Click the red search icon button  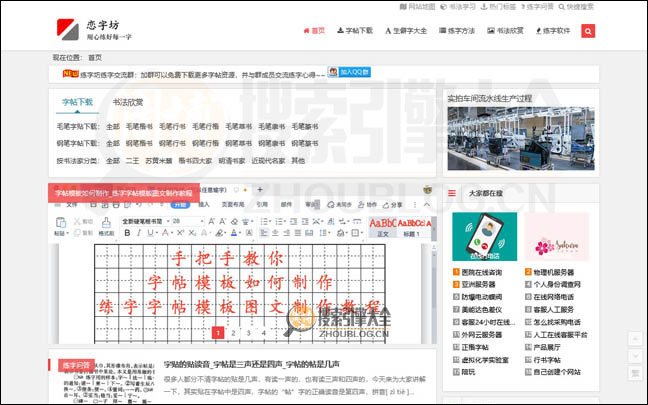[588, 31]
